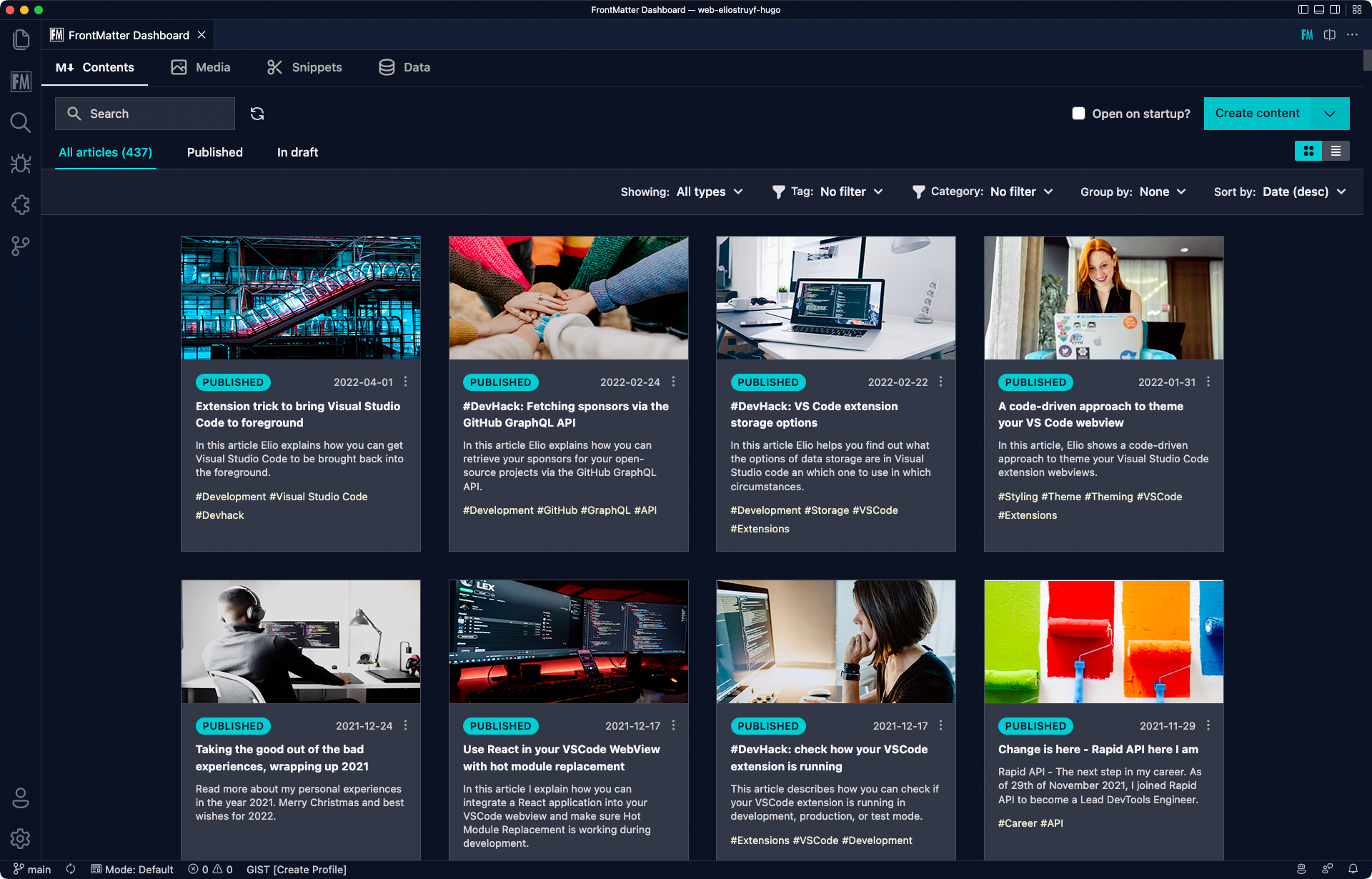
Task: Synchronize changes icon in status bar
Action: (71, 869)
